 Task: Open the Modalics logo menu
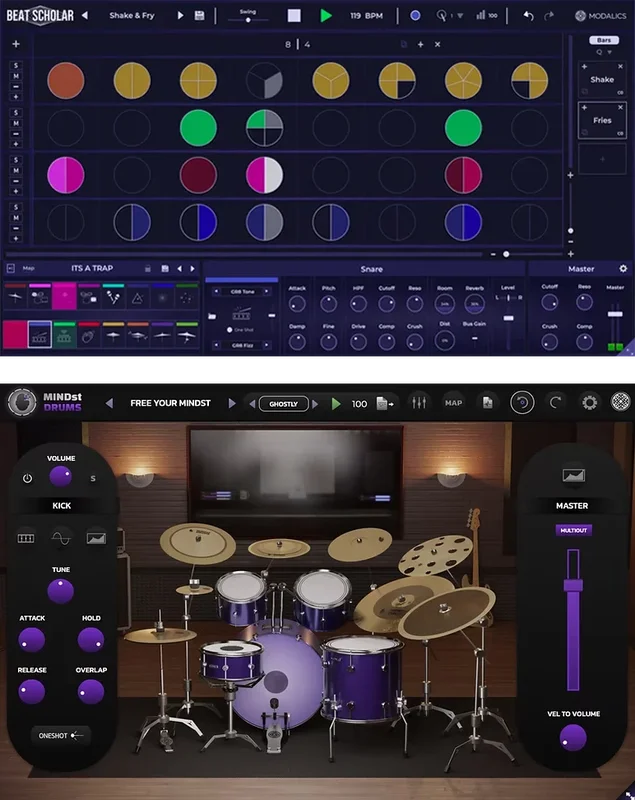pos(600,16)
